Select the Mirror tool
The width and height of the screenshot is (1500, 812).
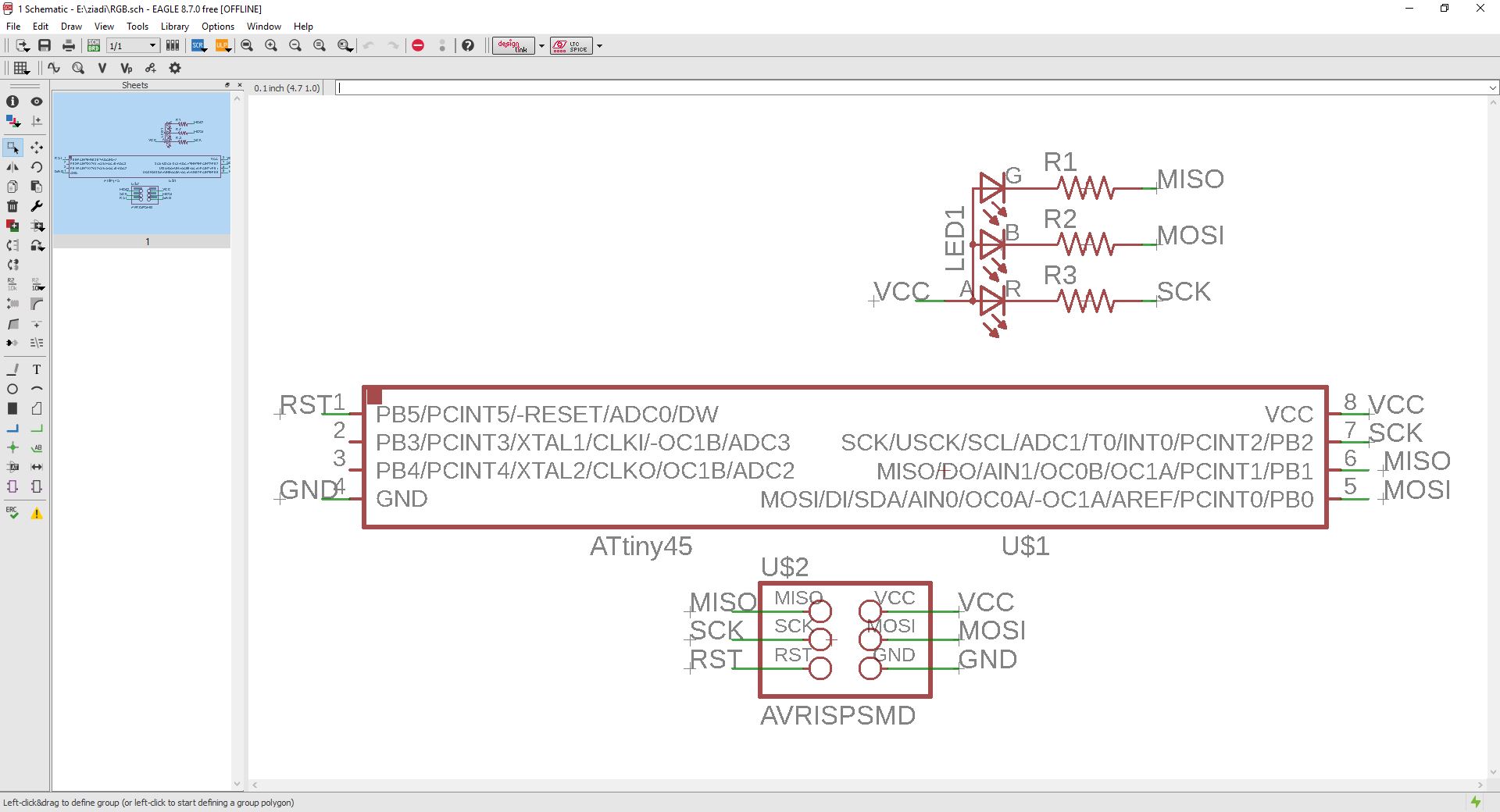pyautogui.click(x=12, y=167)
